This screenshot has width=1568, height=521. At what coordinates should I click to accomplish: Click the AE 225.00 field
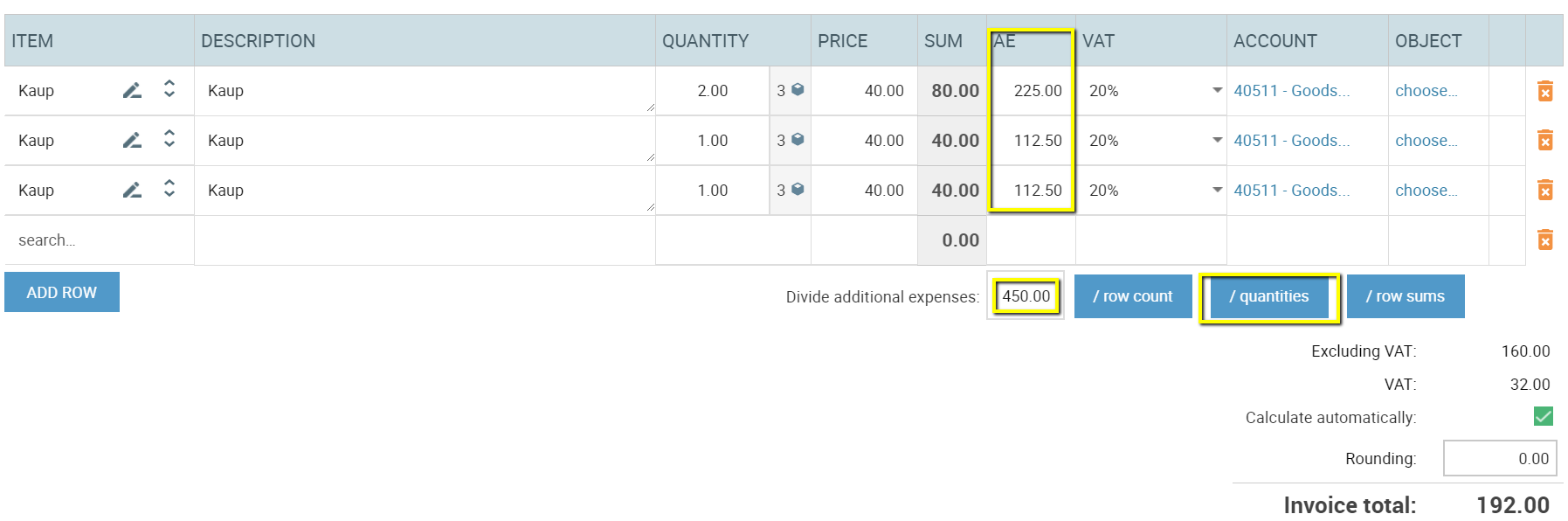click(1031, 91)
